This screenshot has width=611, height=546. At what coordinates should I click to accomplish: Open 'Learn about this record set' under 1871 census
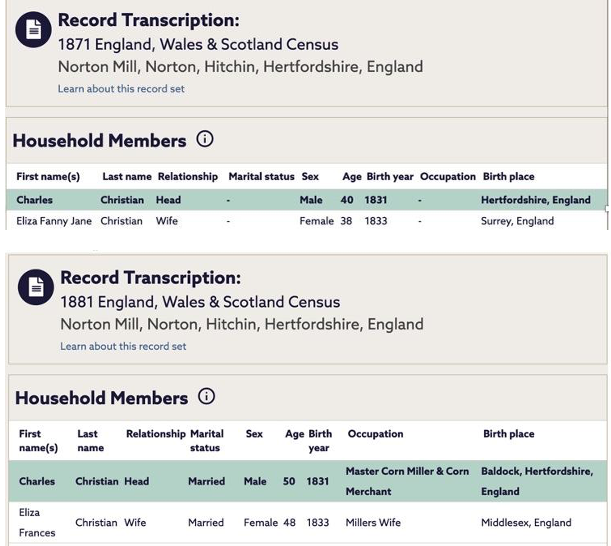coord(121,89)
